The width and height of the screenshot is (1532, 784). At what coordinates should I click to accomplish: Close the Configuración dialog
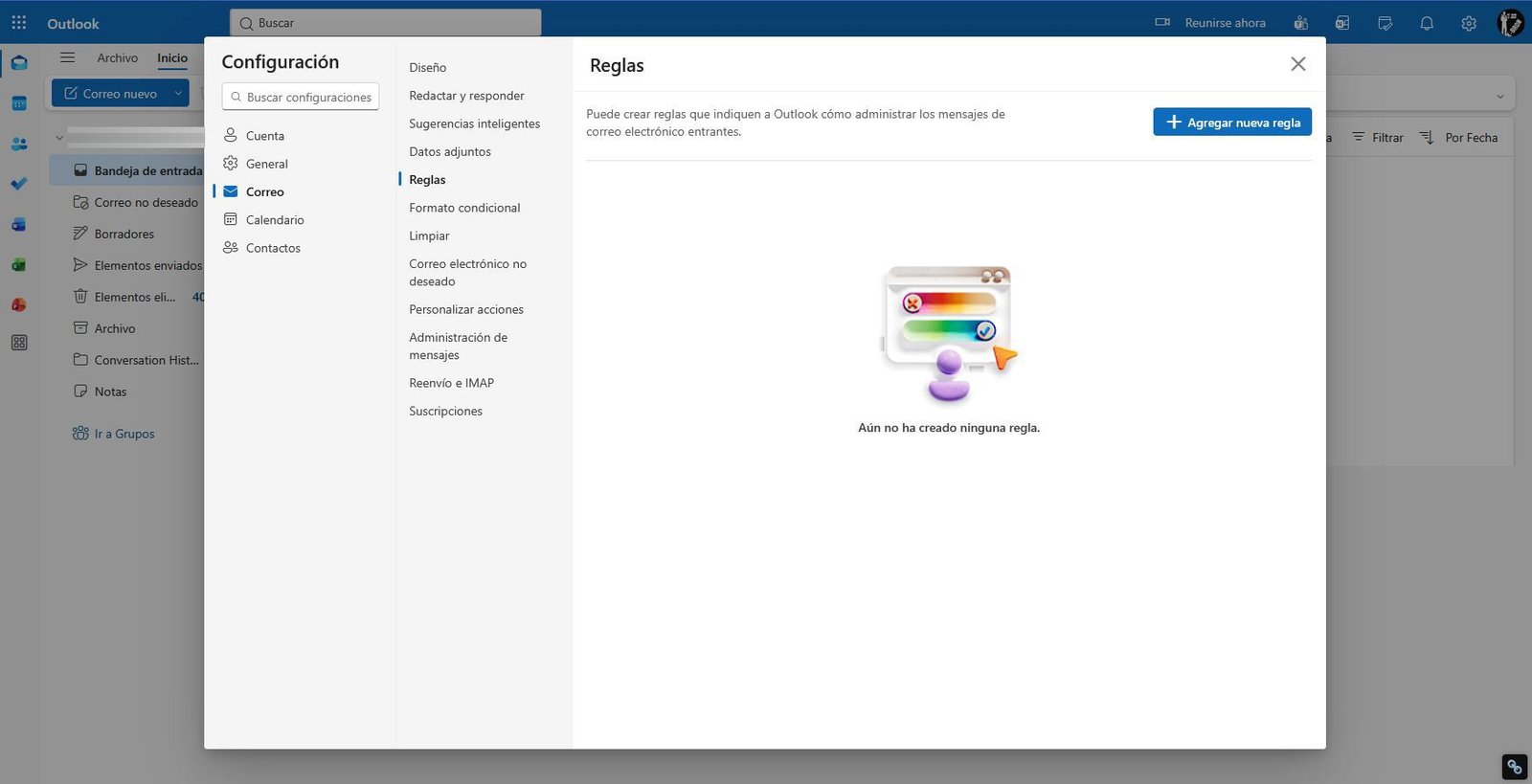pyautogui.click(x=1297, y=64)
